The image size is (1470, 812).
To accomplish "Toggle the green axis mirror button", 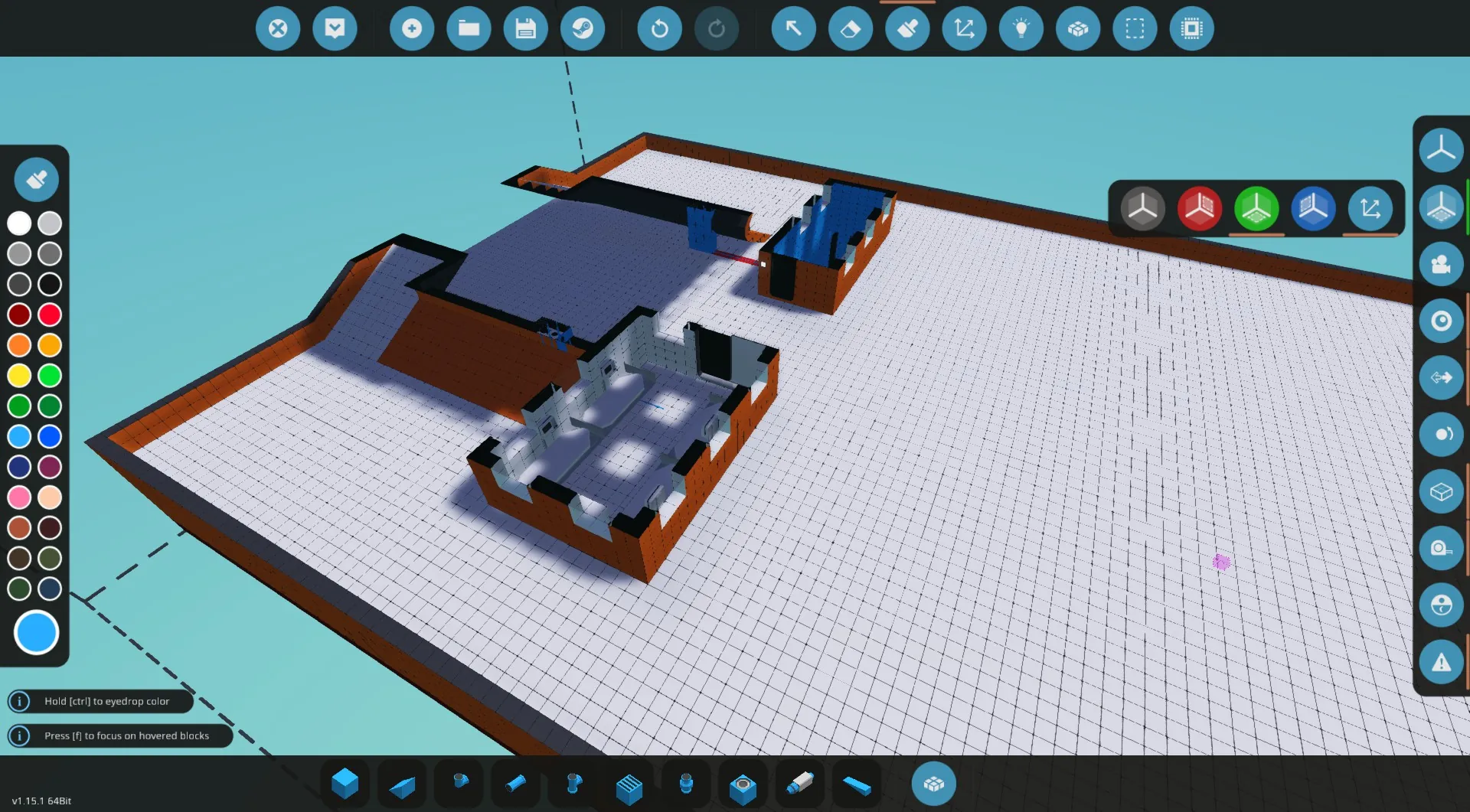I will pyautogui.click(x=1256, y=209).
